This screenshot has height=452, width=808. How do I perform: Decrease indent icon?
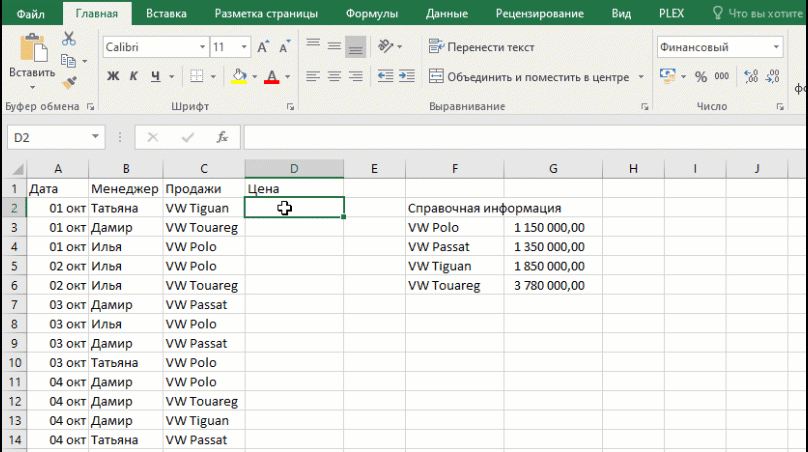[x=385, y=76]
